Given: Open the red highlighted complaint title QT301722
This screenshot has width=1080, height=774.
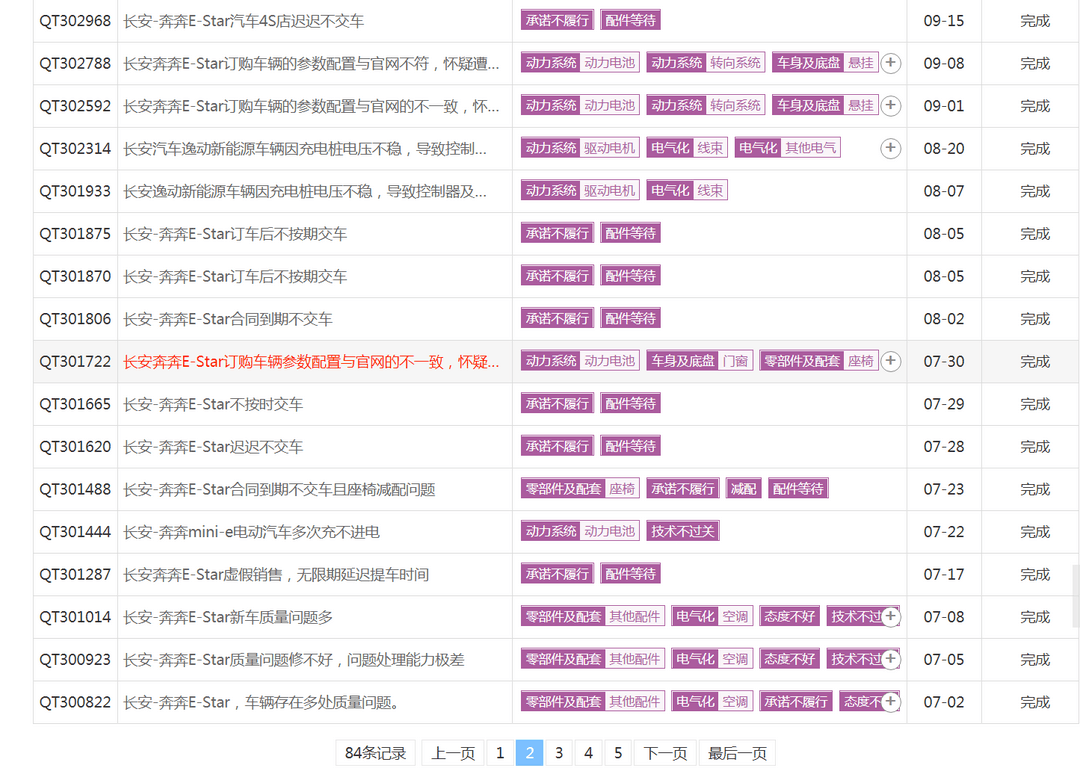Looking at the screenshot, I should pos(311,362).
